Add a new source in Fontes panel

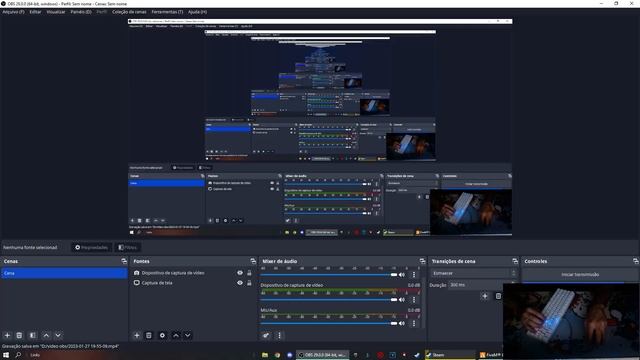137,335
